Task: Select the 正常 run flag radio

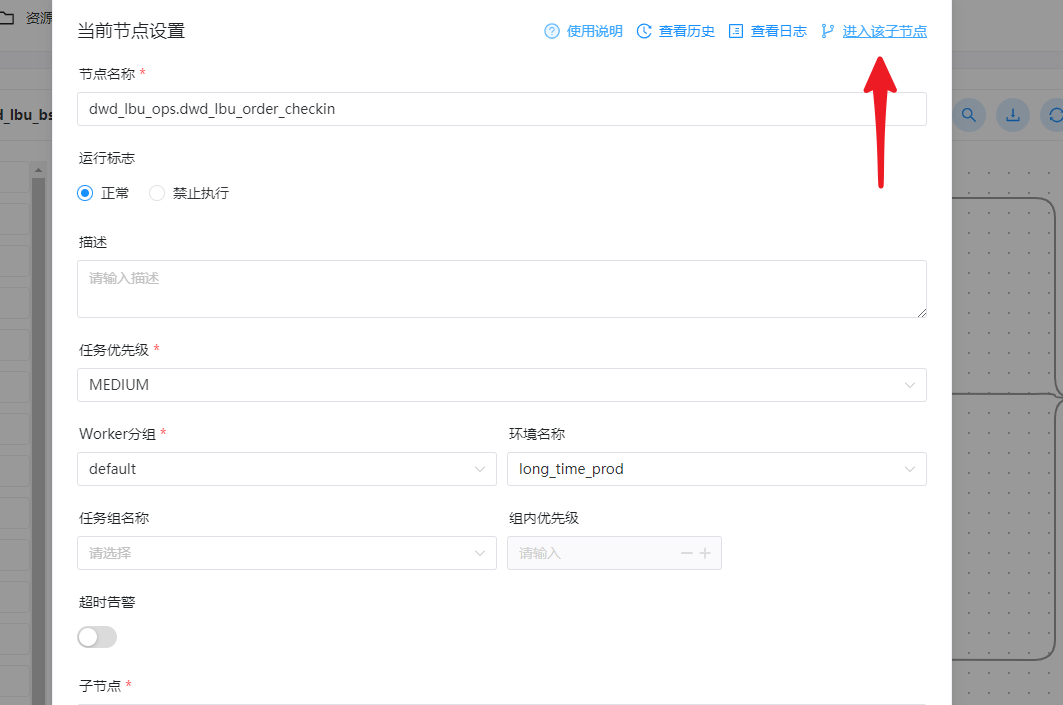Action: pyautogui.click(x=85, y=193)
